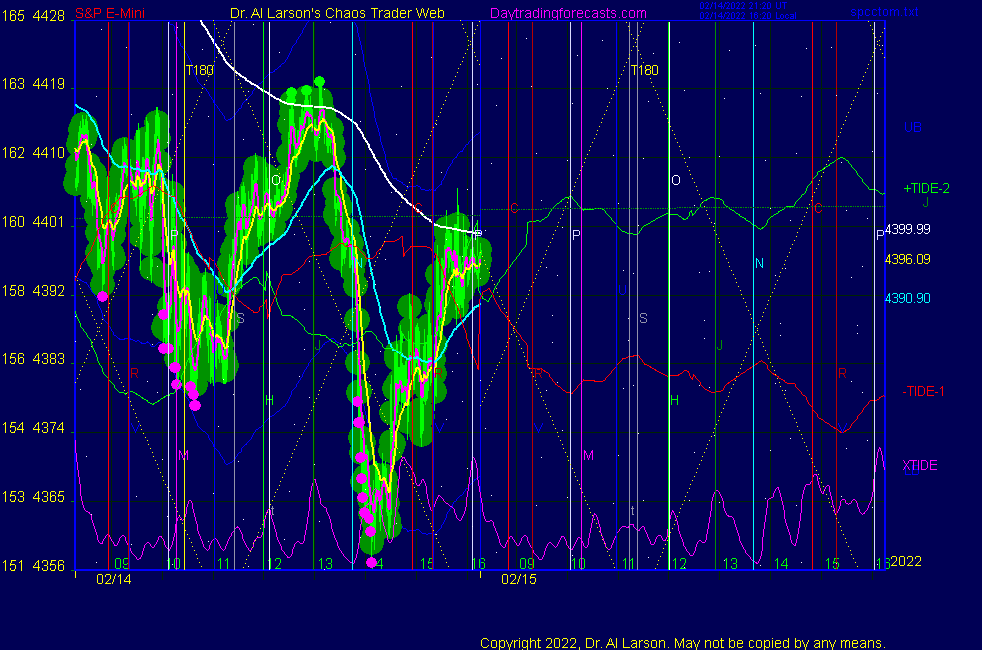Click the "165 4428" price axis label
The height and width of the screenshot is (650, 982).
pyautogui.click(x=33, y=16)
